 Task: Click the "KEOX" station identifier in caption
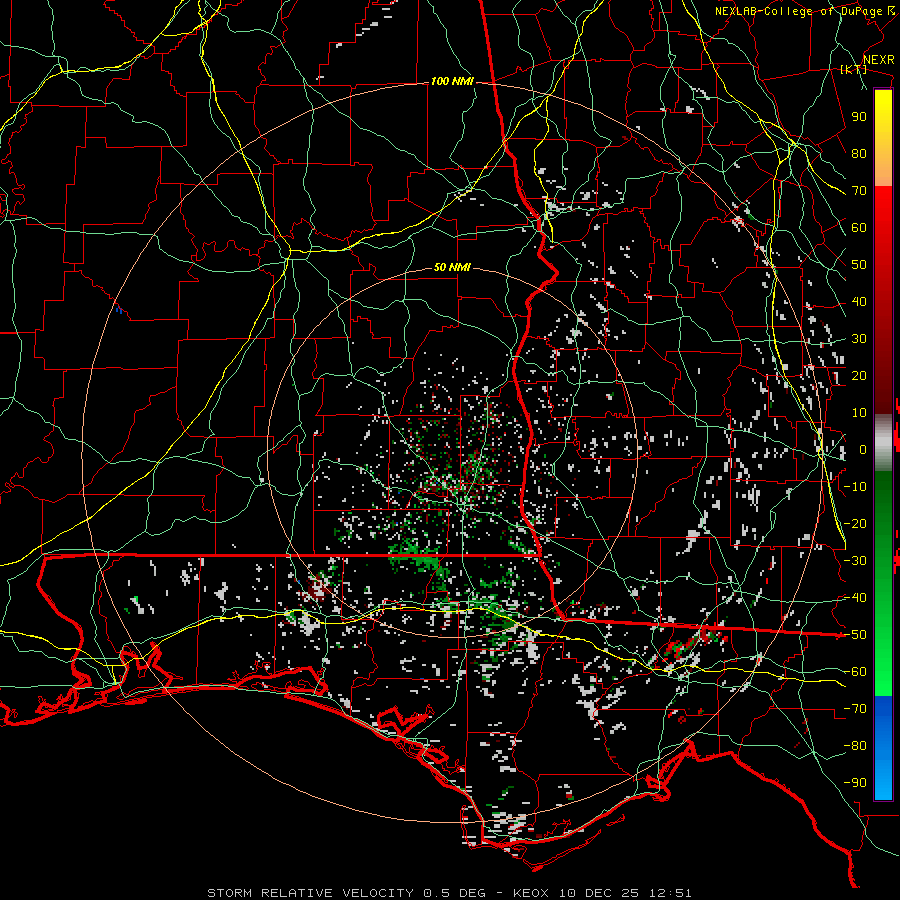(x=531, y=893)
